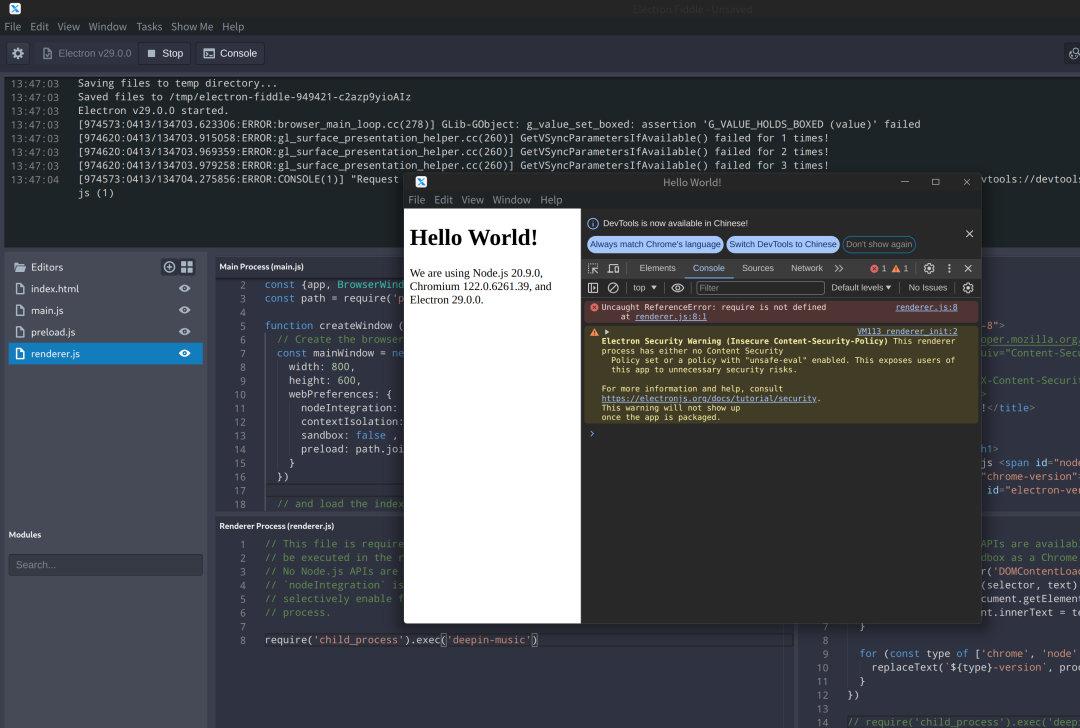Switch to DevTools Console tab
Screen dimensions: 1080x728
click(708, 268)
